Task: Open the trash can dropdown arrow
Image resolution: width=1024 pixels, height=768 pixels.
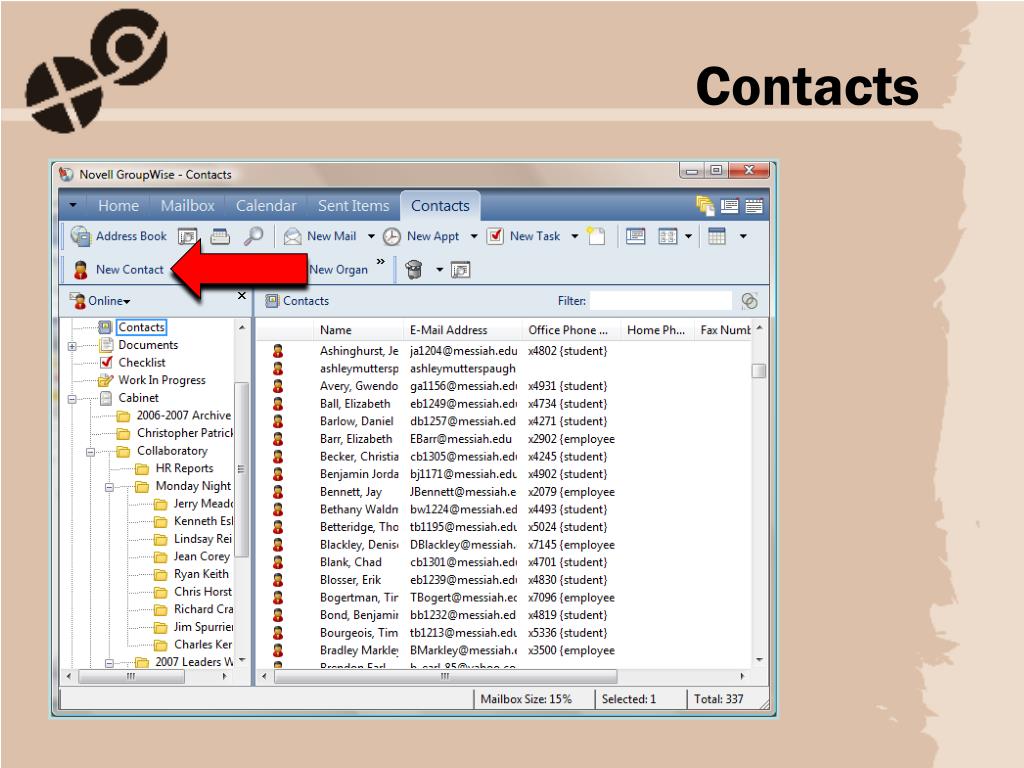Action: (x=440, y=270)
